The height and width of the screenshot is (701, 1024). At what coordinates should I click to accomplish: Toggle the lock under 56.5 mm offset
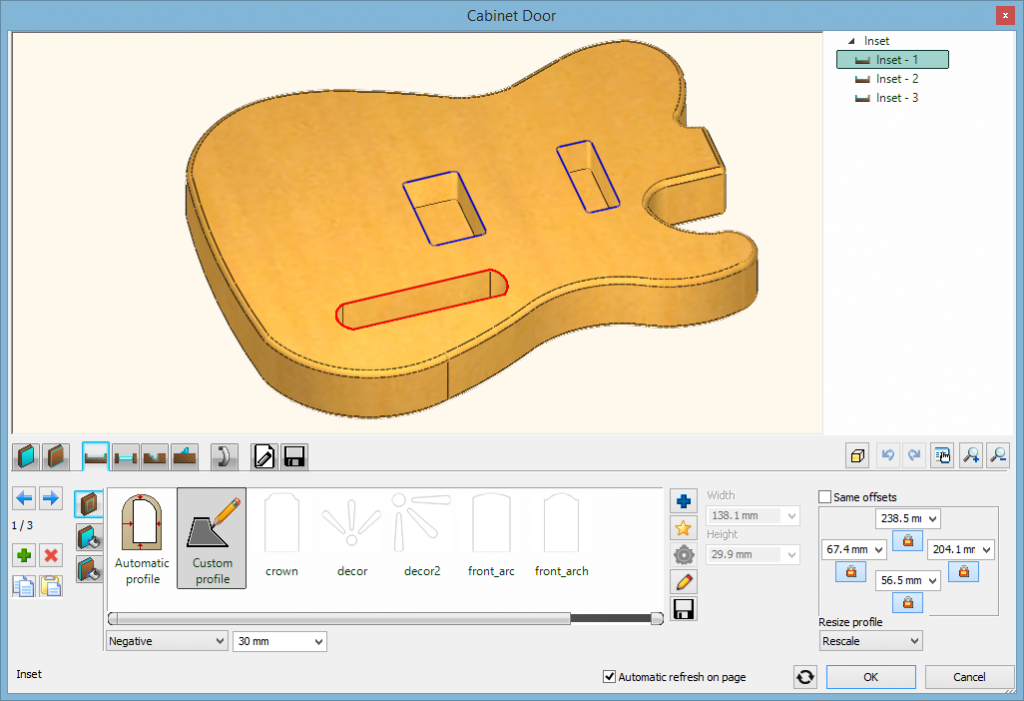(907, 602)
